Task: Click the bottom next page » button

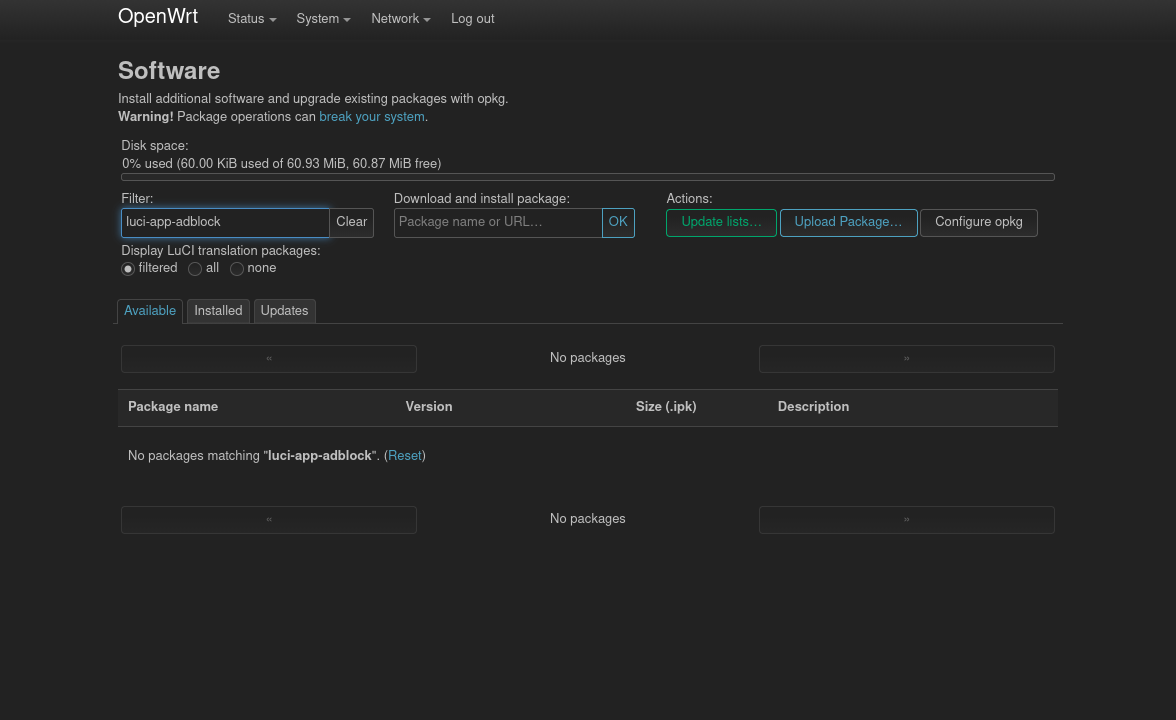Action: 907,520
